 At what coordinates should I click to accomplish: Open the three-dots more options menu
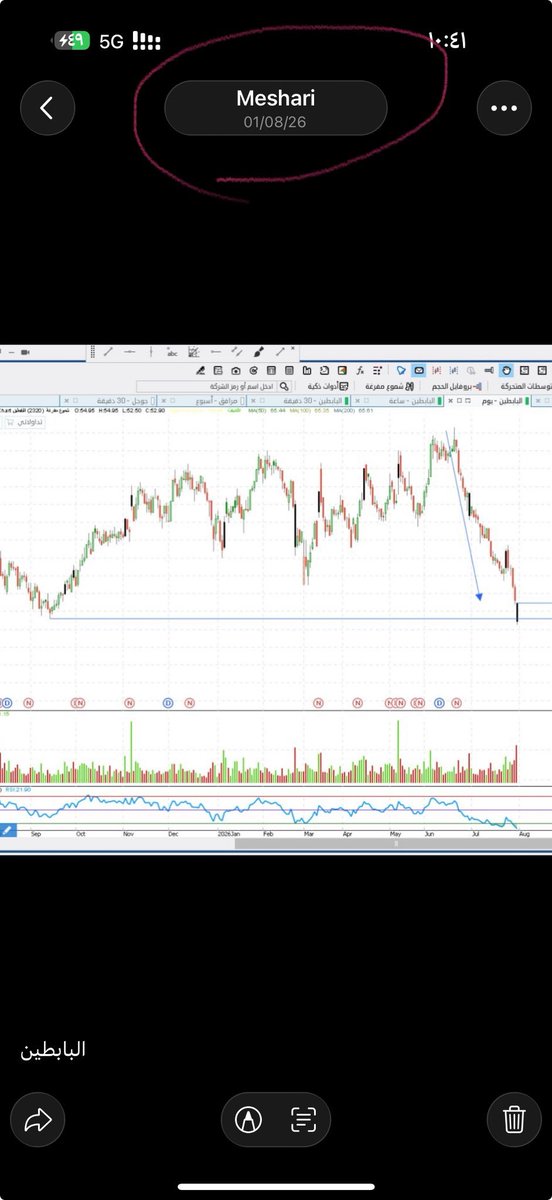pyautogui.click(x=503, y=108)
